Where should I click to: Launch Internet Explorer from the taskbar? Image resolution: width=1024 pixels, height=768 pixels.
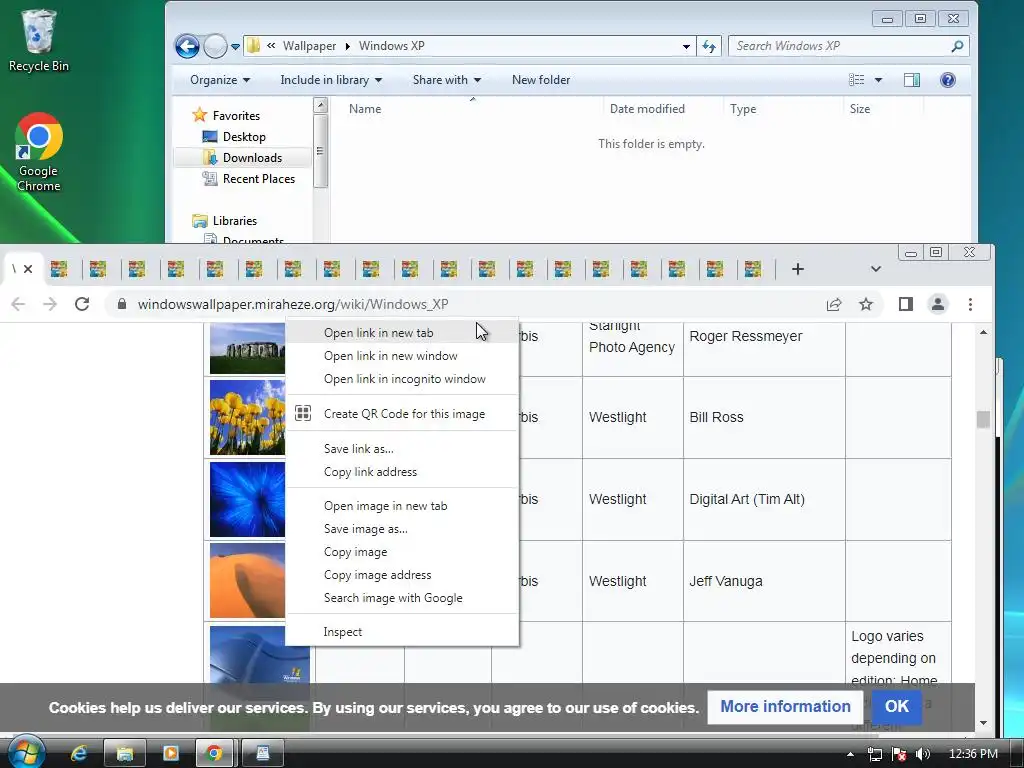click(79, 754)
